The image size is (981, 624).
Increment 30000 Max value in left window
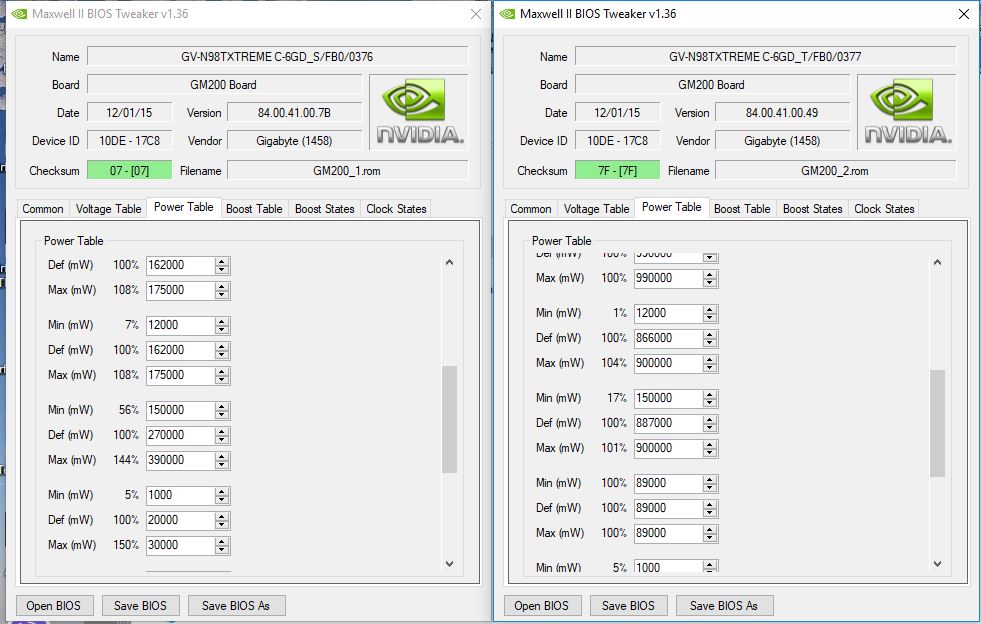(222, 541)
